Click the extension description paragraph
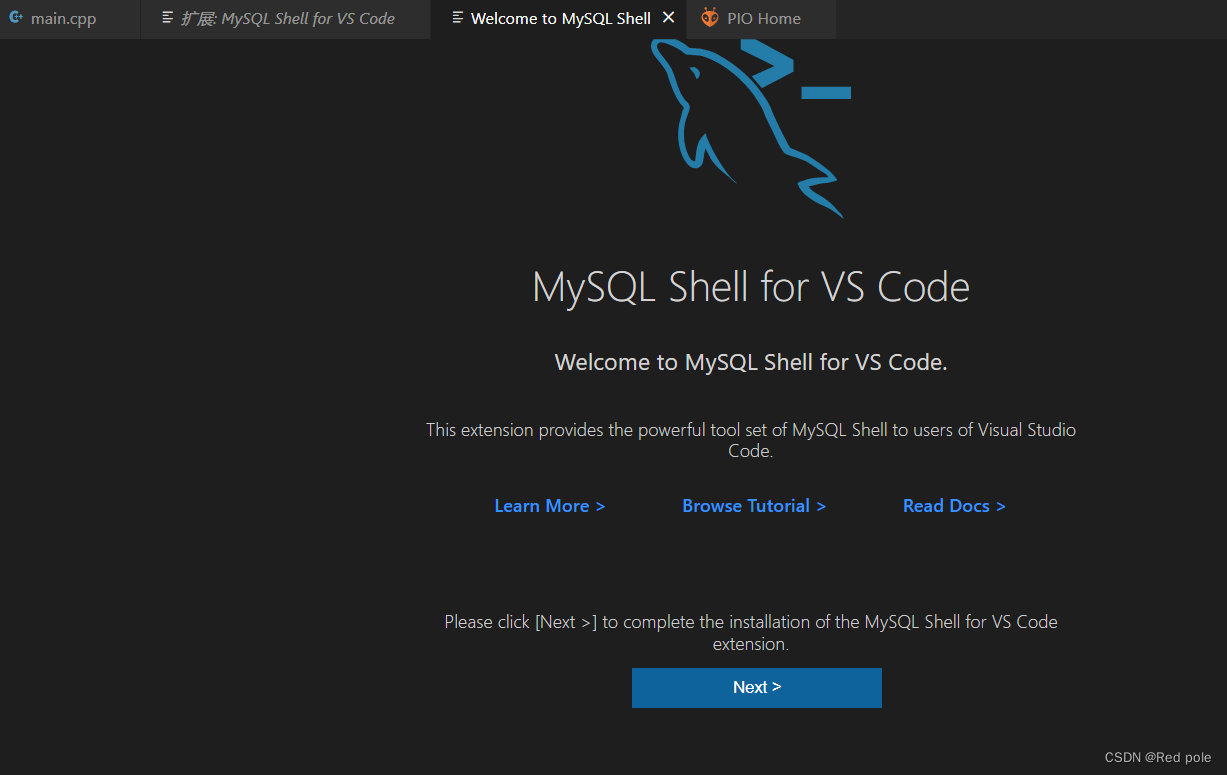This screenshot has height=775, width=1227. pos(750,440)
